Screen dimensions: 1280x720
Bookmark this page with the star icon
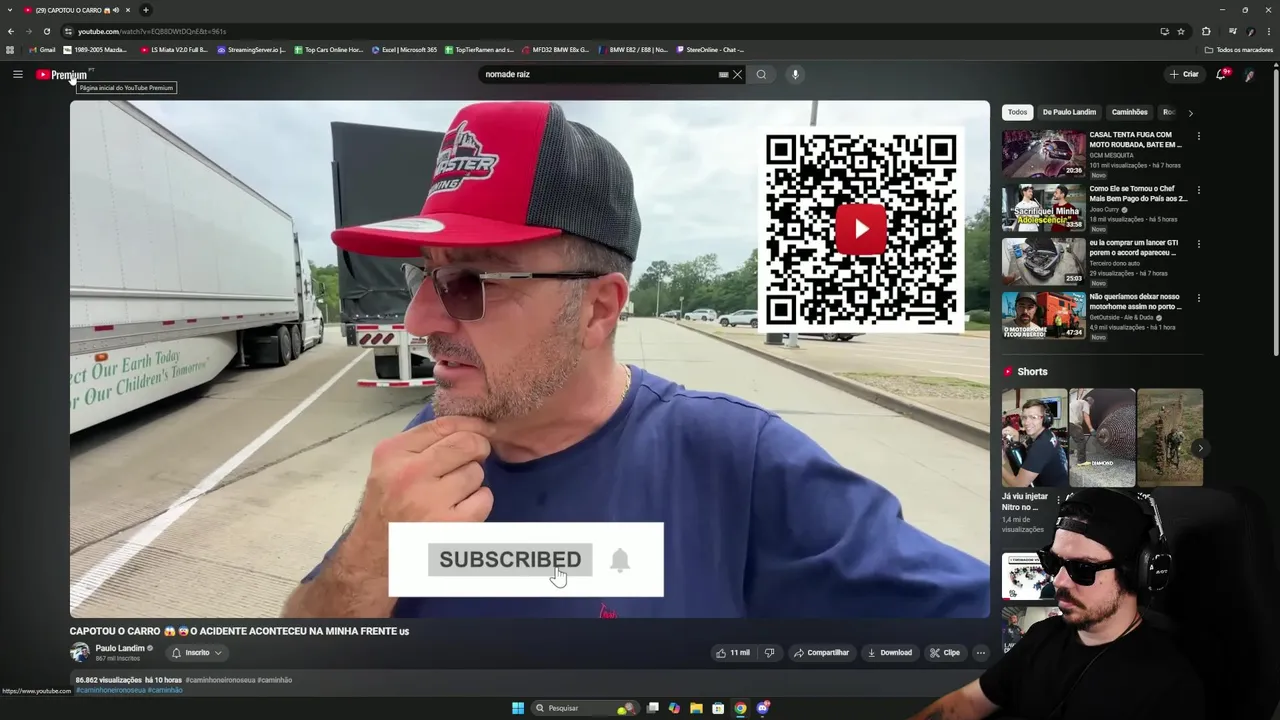click(1181, 31)
